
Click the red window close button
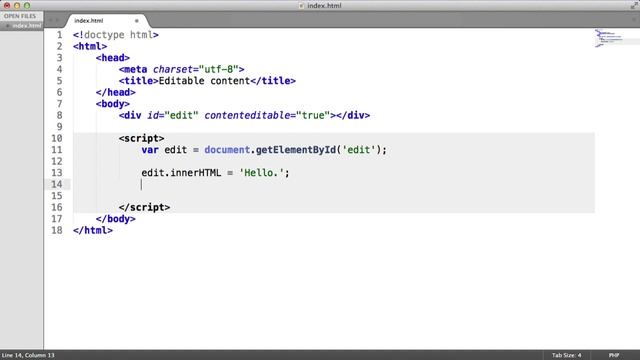(7, 6)
